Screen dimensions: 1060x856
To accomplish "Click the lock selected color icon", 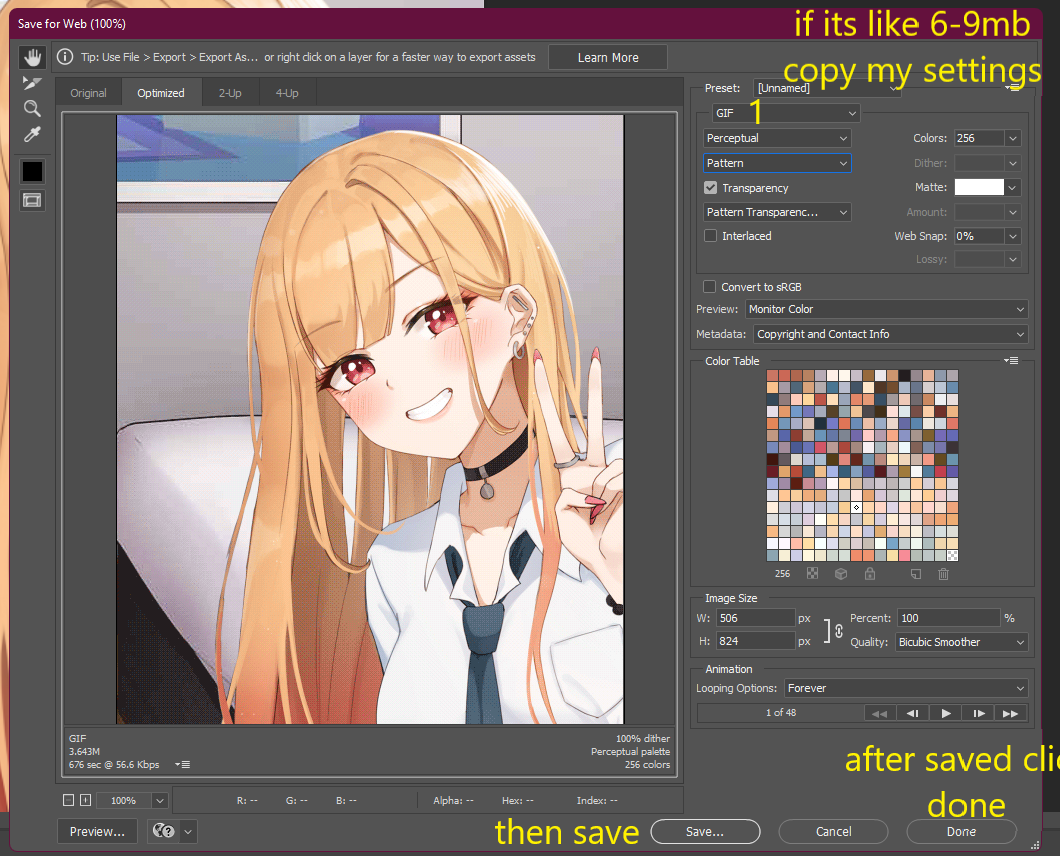I will [x=870, y=573].
